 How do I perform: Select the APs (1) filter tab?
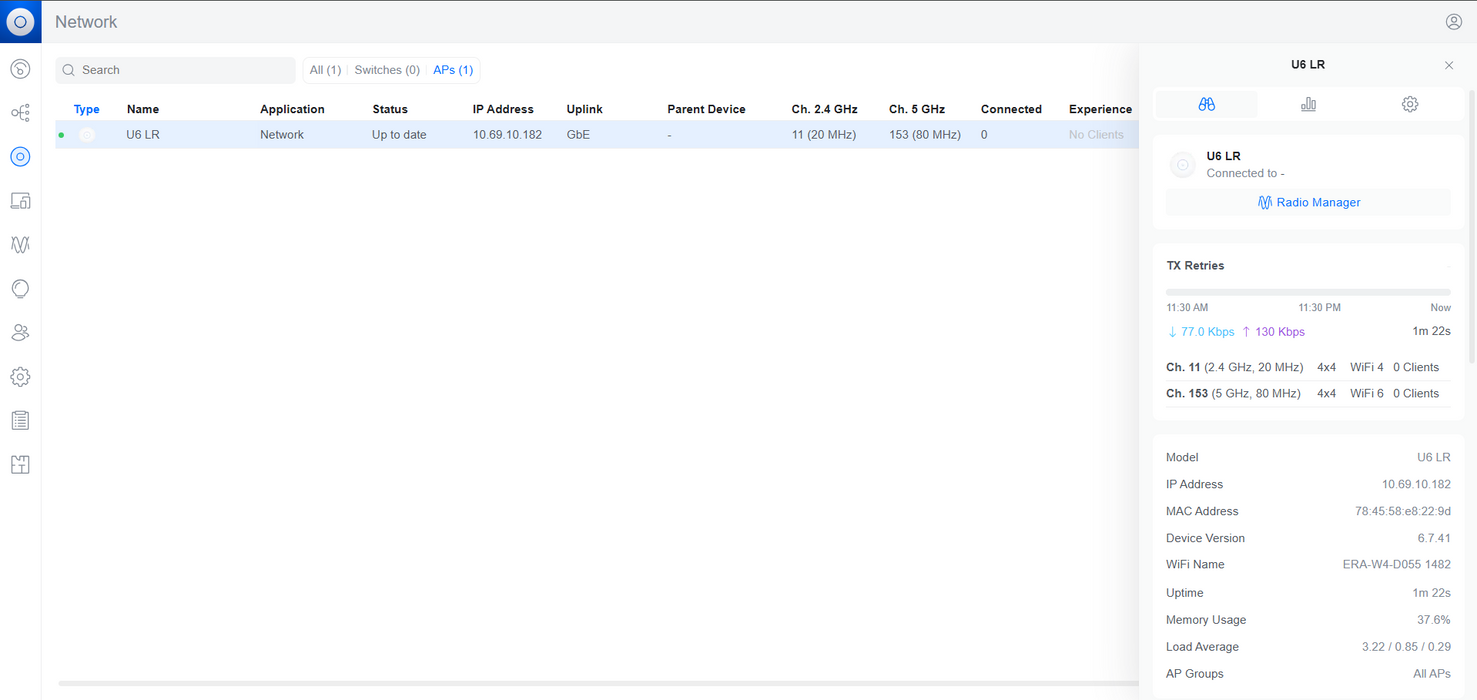(x=453, y=70)
